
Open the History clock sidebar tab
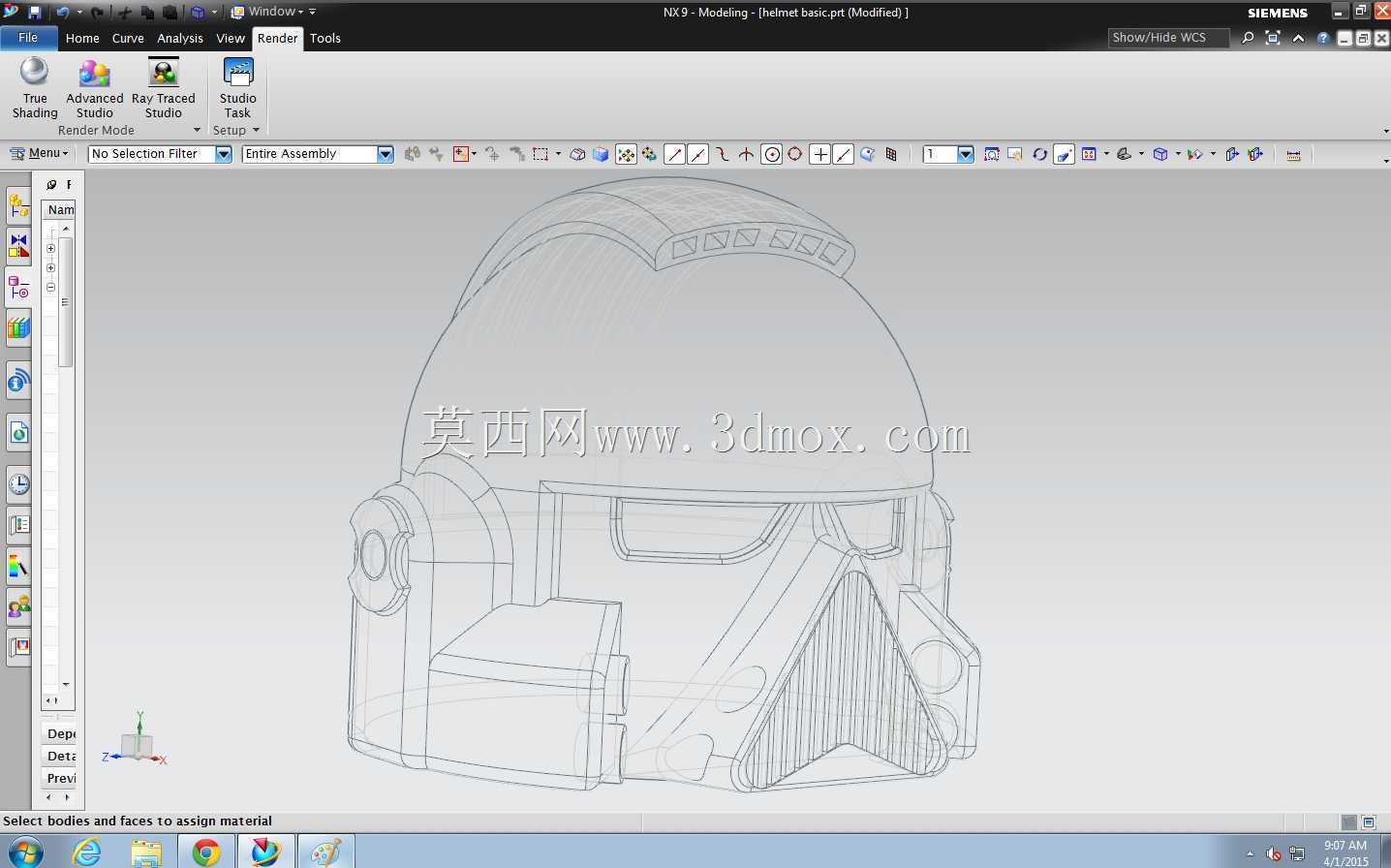[18, 483]
